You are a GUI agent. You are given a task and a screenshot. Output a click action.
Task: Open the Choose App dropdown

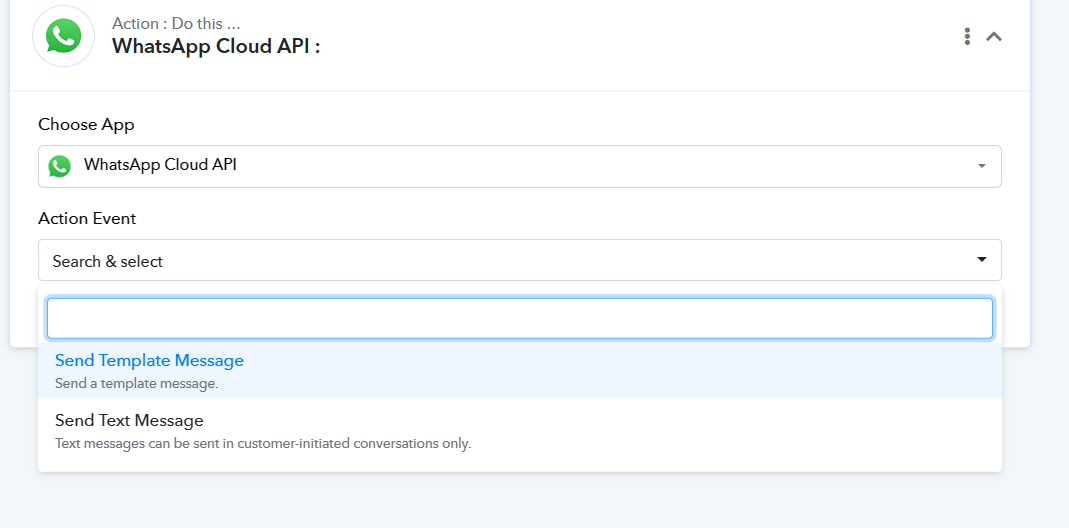pyautogui.click(x=520, y=166)
